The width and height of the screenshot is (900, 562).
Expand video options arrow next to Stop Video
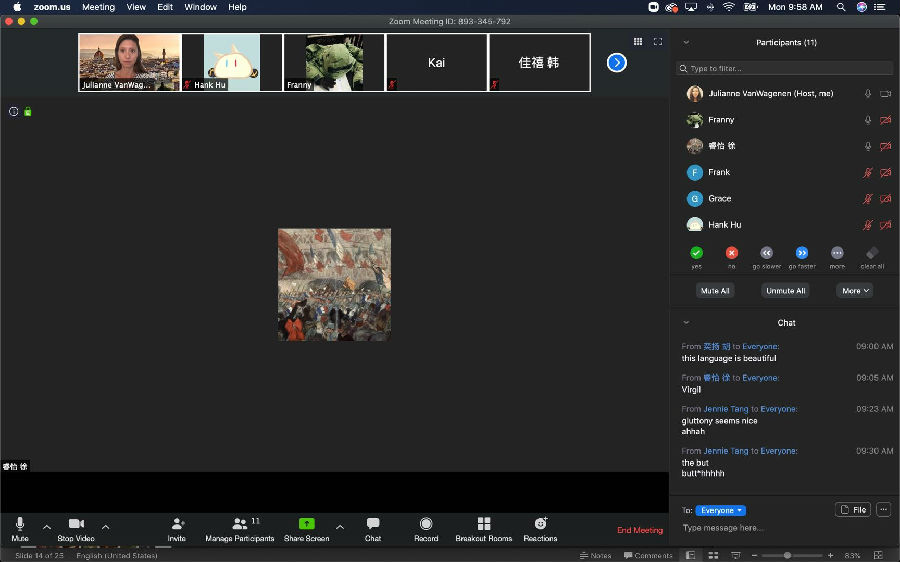[106, 527]
